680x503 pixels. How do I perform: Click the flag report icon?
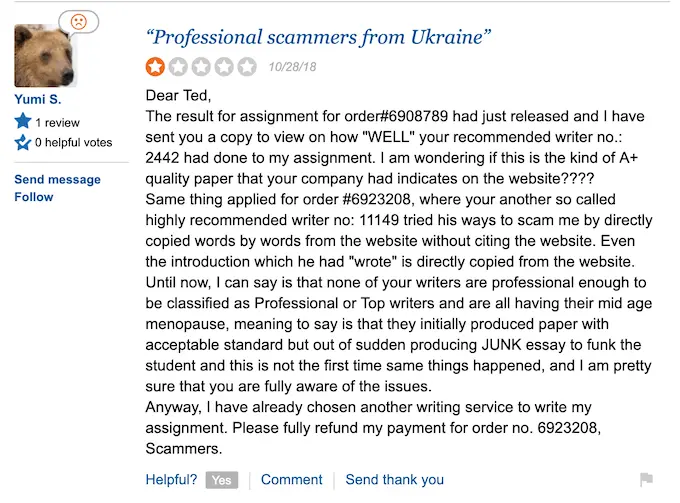pyautogui.click(x=646, y=480)
